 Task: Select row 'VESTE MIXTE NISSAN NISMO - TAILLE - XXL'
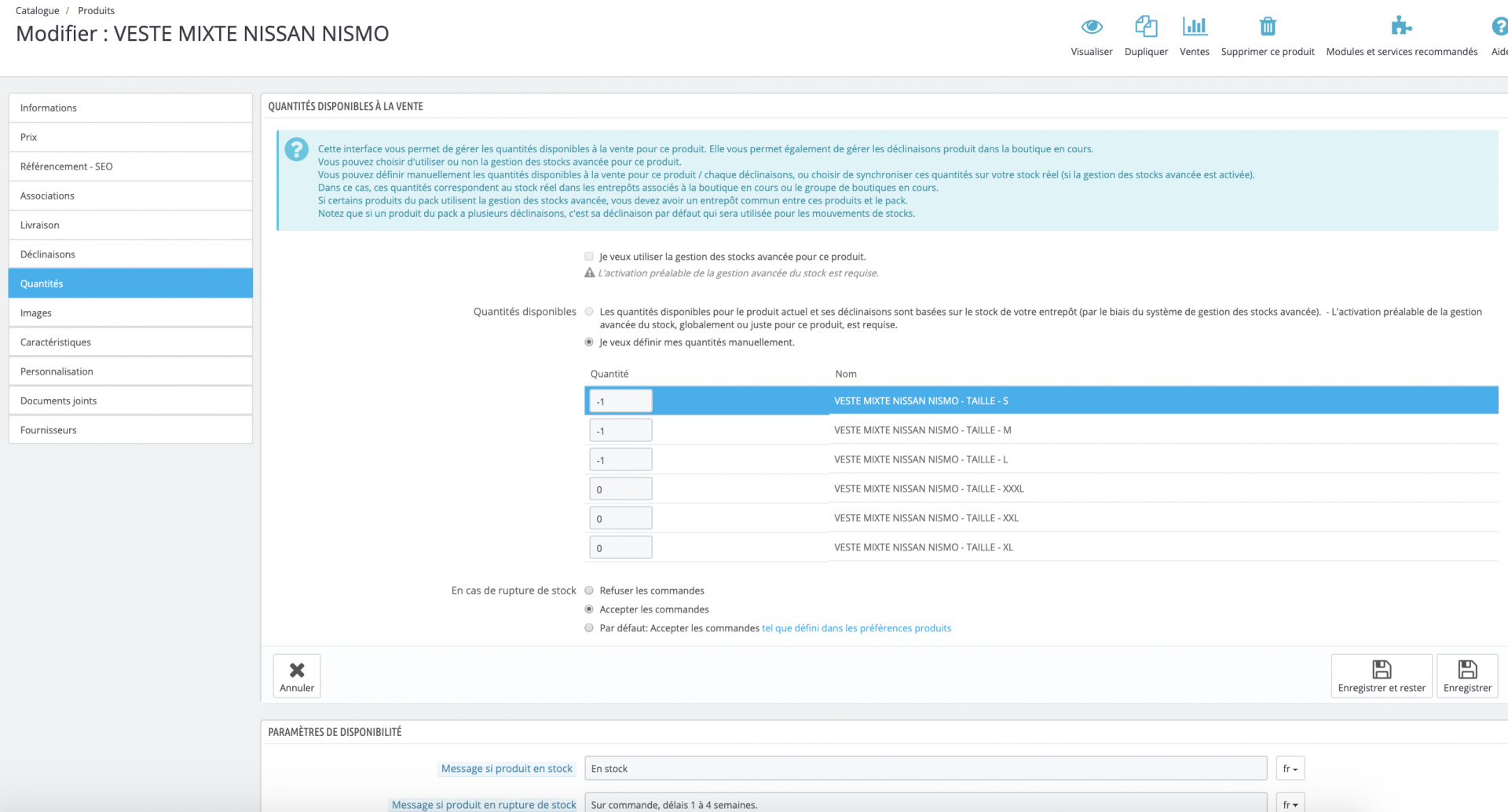1041,518
